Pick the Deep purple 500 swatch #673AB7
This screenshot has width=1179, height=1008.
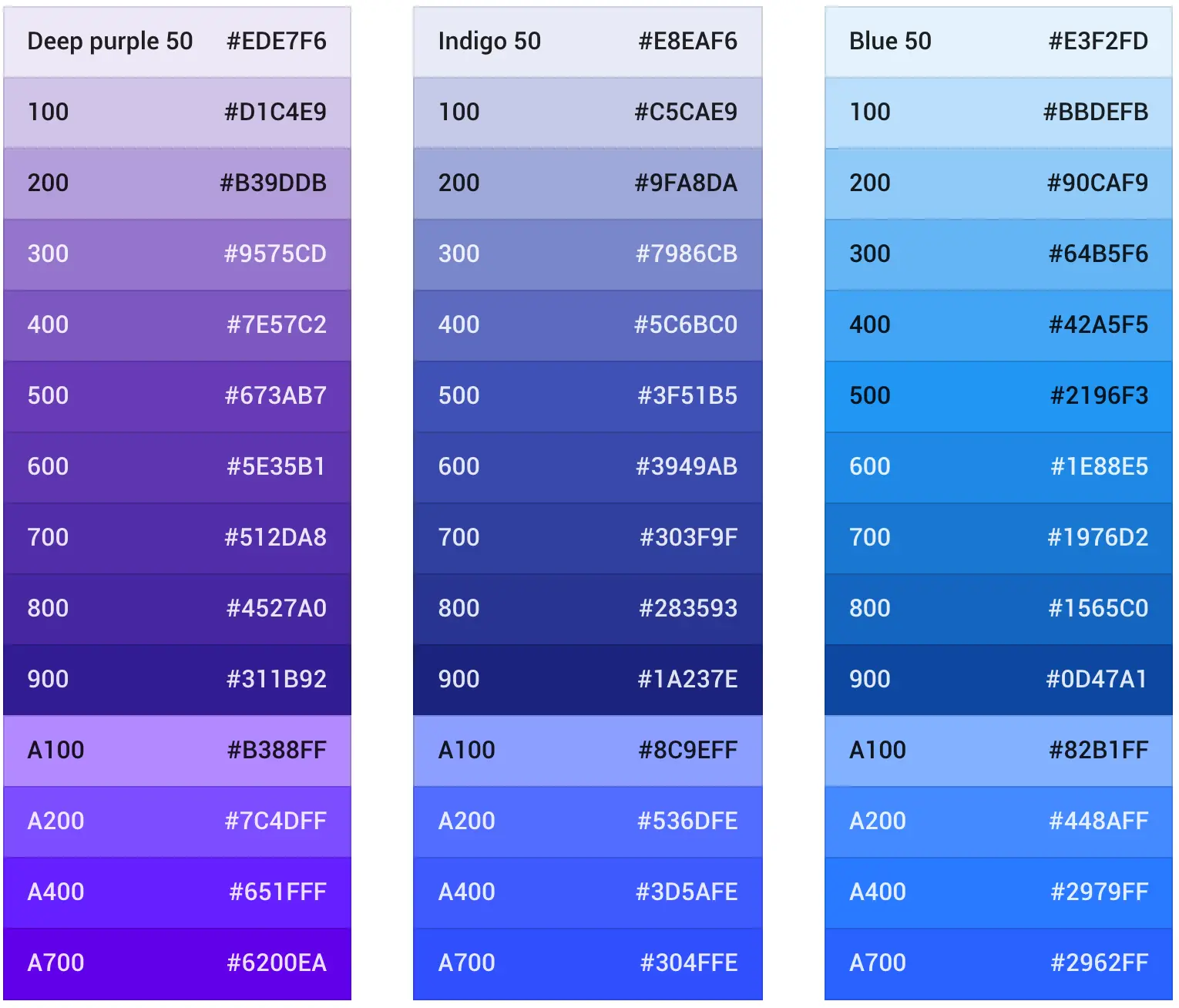point(177,396)
